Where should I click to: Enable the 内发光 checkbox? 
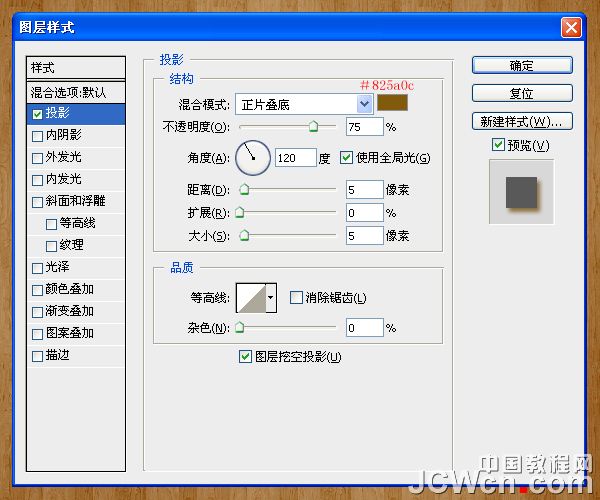(x=38, y=180)
